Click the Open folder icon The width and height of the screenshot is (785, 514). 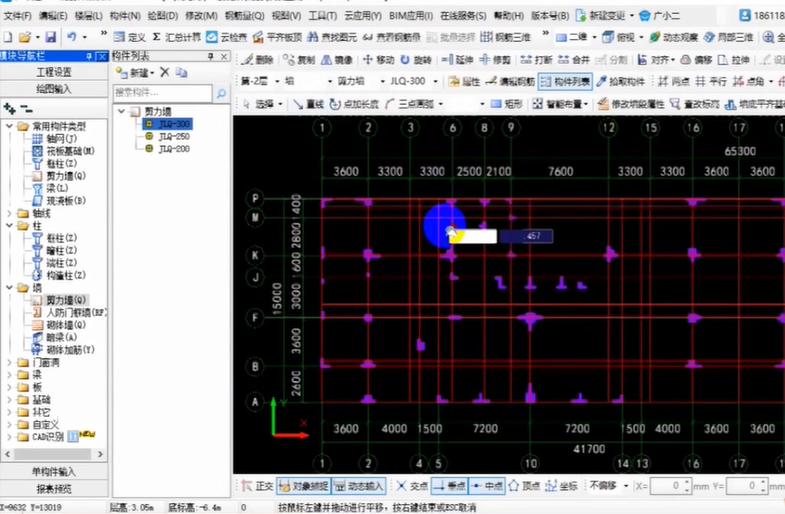(25, 37)
